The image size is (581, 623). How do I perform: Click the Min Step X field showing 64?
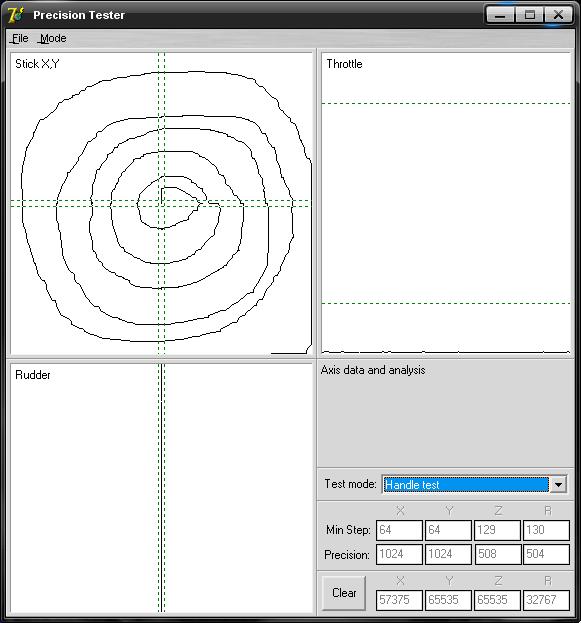[399, 530]
